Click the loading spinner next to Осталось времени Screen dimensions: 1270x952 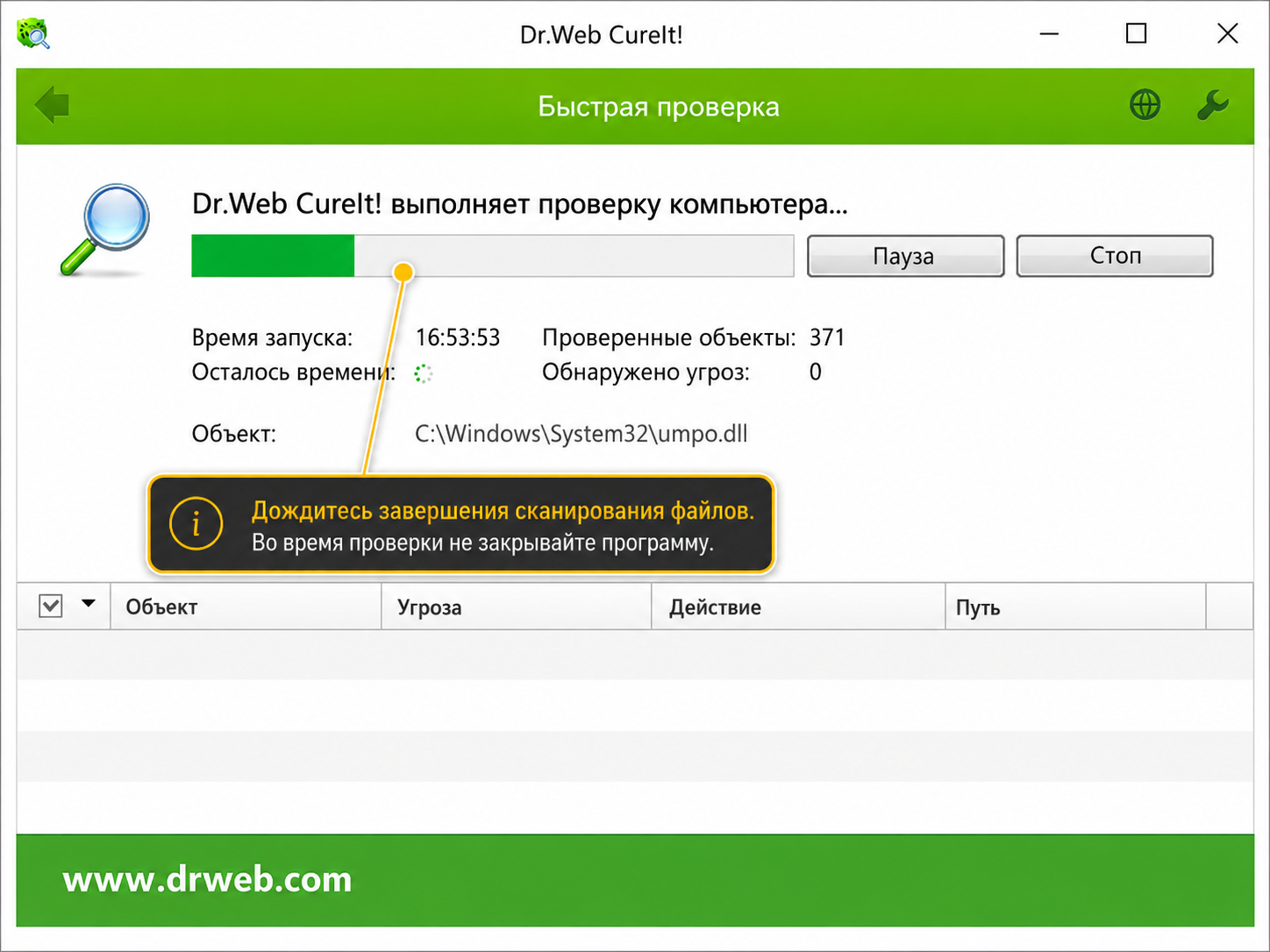click(x=423, y=373)
